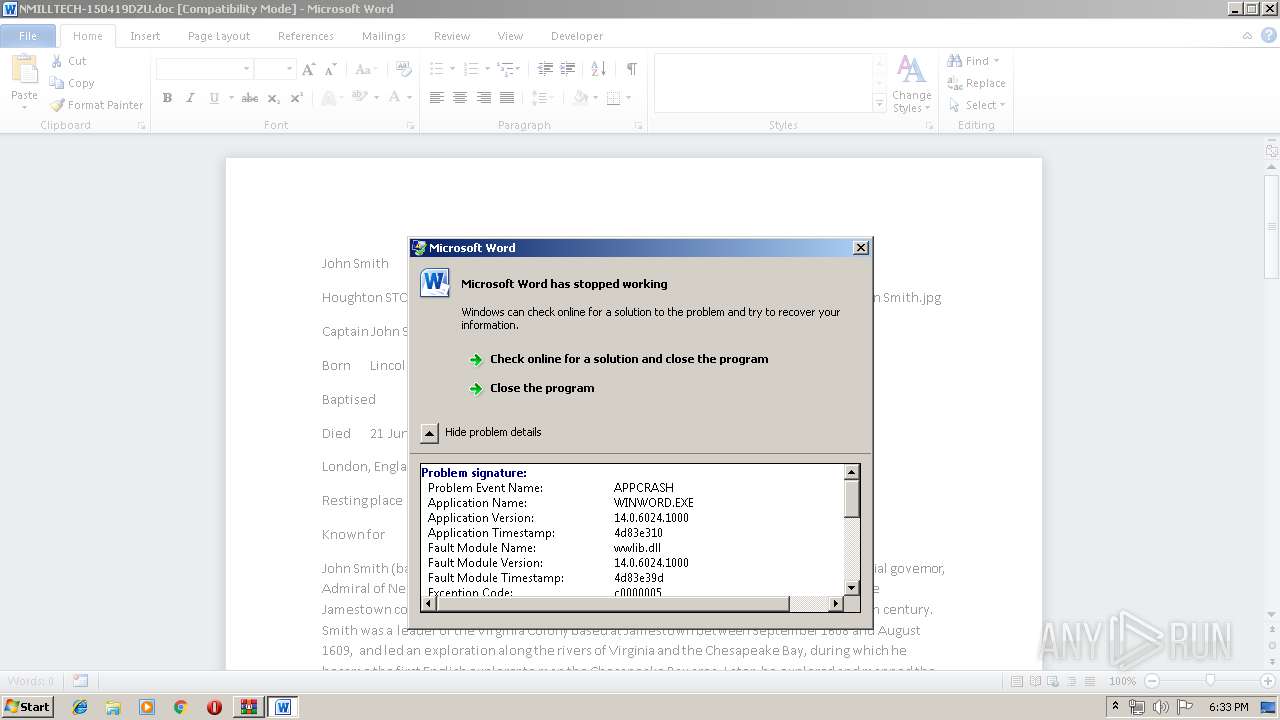Screen dimensions: 1280x720
Task: Open Line Spacing dropdown
Action: tap(541, 98)
